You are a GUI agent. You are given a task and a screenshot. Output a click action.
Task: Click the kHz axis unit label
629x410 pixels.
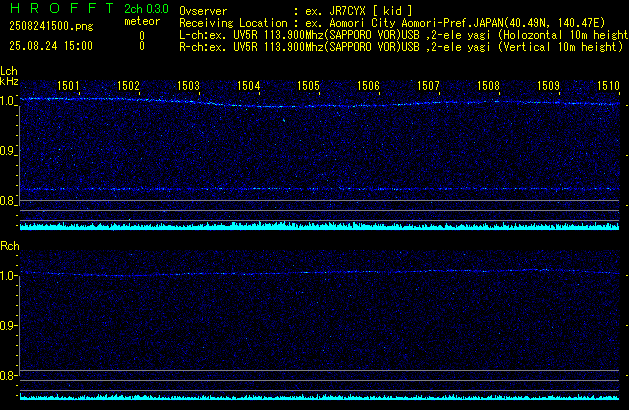tap(9, 81)
